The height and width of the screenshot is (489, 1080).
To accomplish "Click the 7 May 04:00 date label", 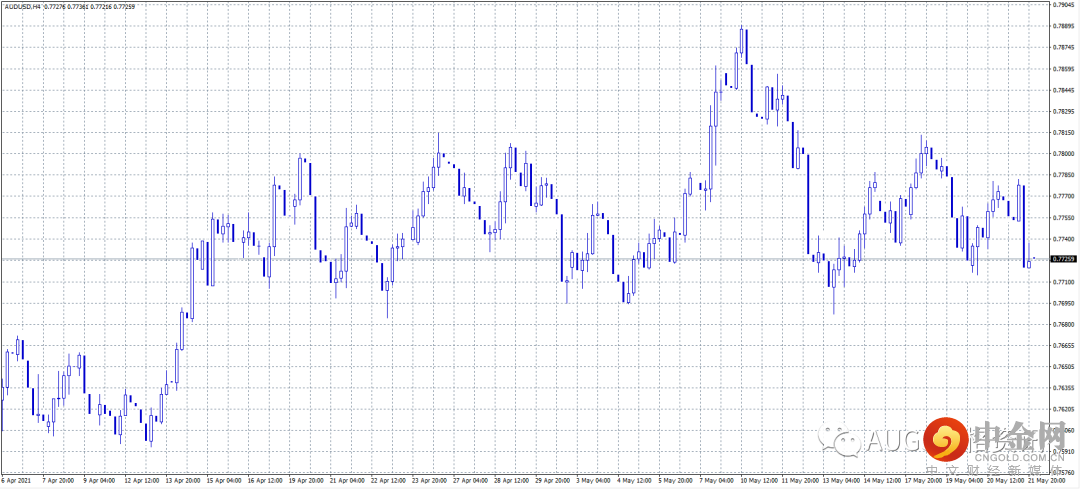I will click(x=718, y=479).
